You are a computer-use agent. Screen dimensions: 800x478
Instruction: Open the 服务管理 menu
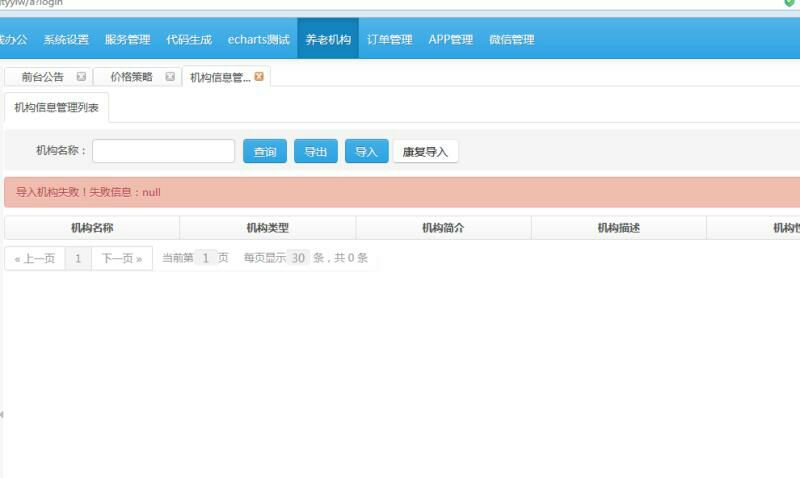(127, 40)
